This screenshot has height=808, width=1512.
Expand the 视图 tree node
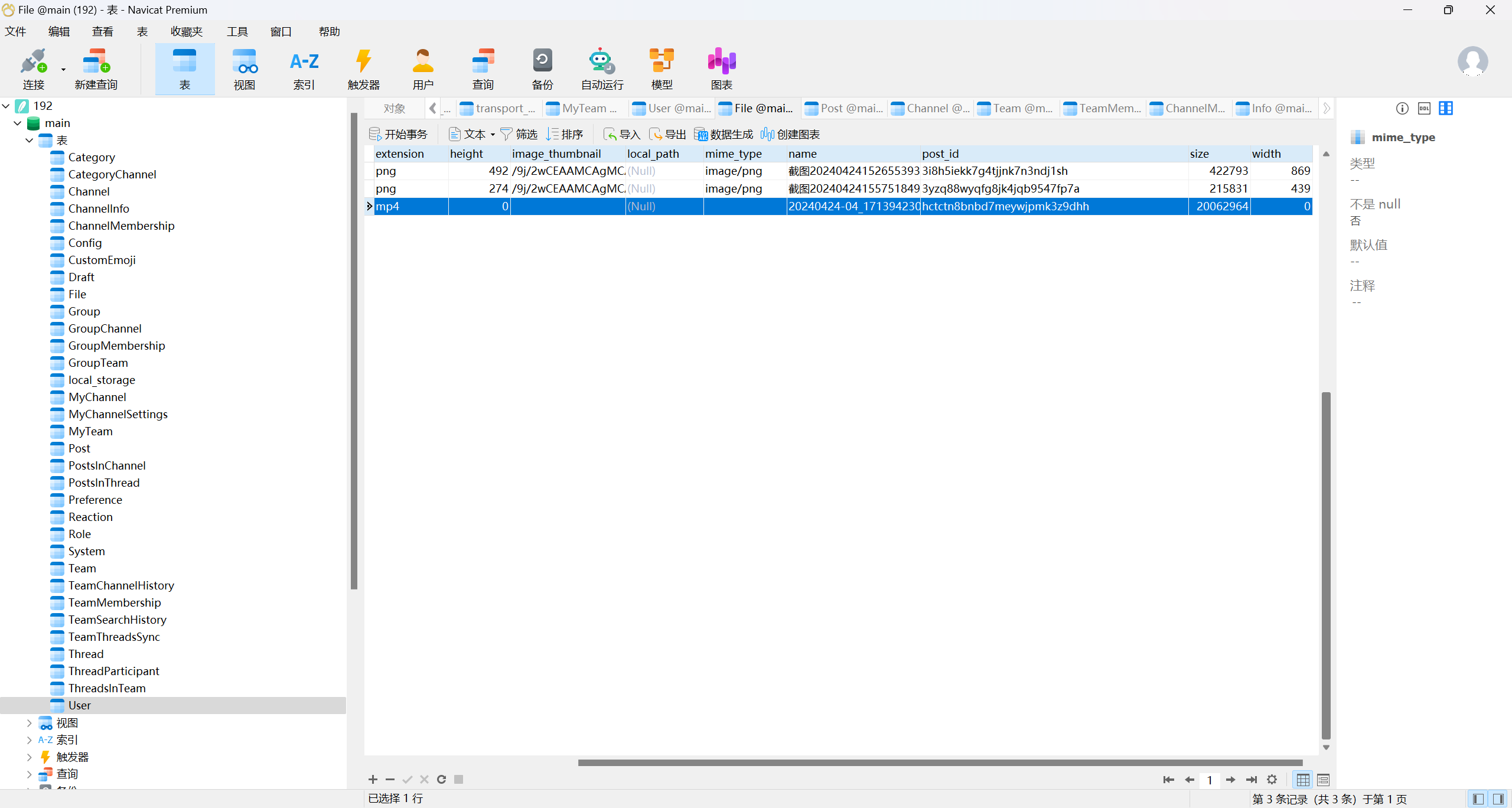(x=30, y=722)
